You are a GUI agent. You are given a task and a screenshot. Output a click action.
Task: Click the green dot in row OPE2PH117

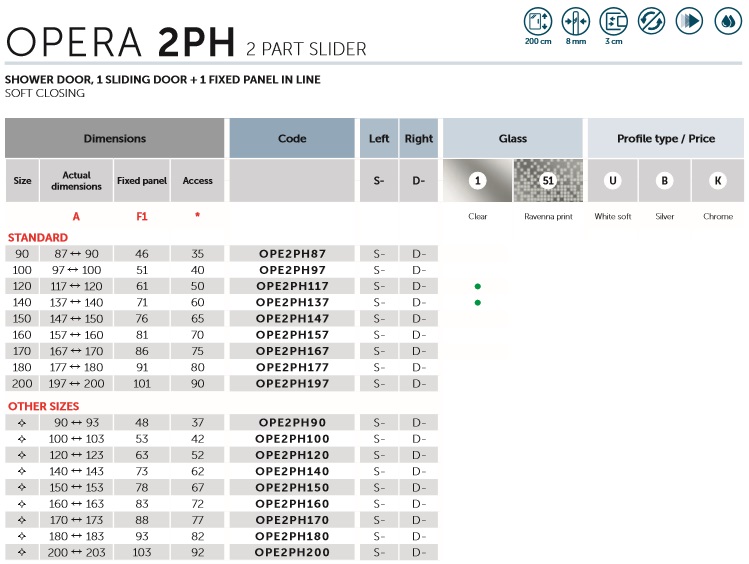[x=478, y=286]
